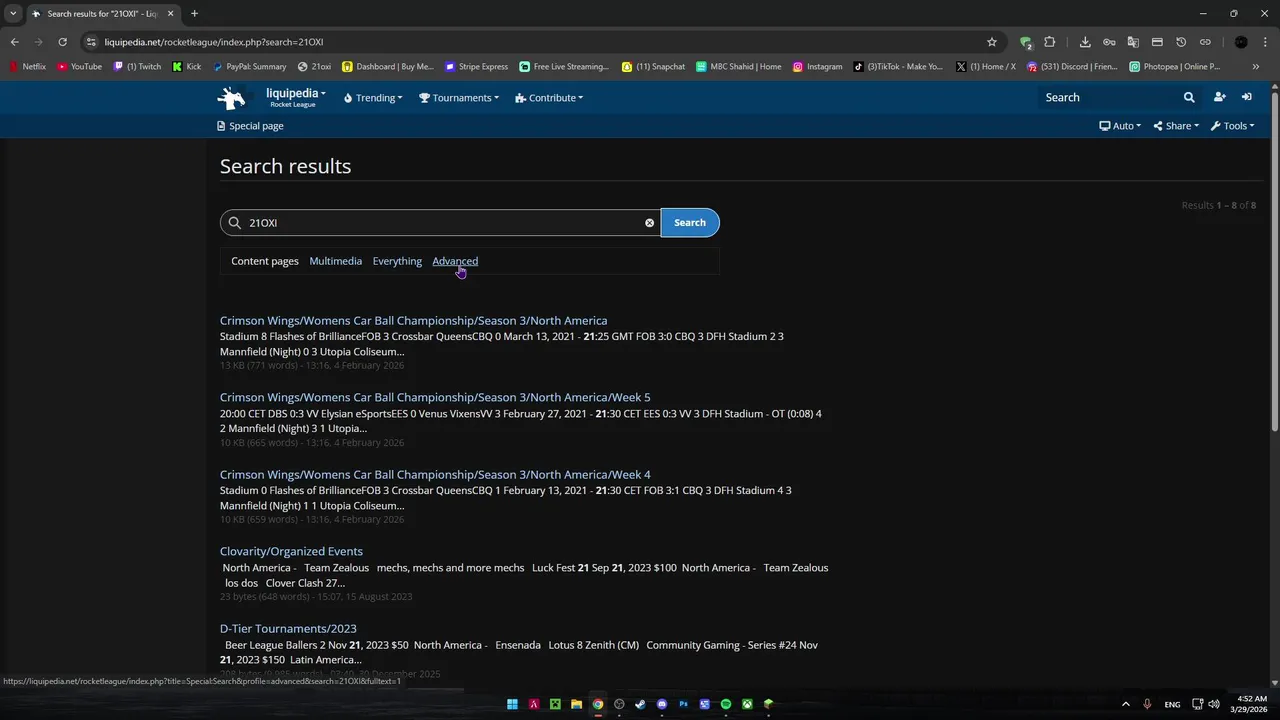Click the header Search text field
The height and width of the screenshot is (720, 1280).
pos(1108,98)
